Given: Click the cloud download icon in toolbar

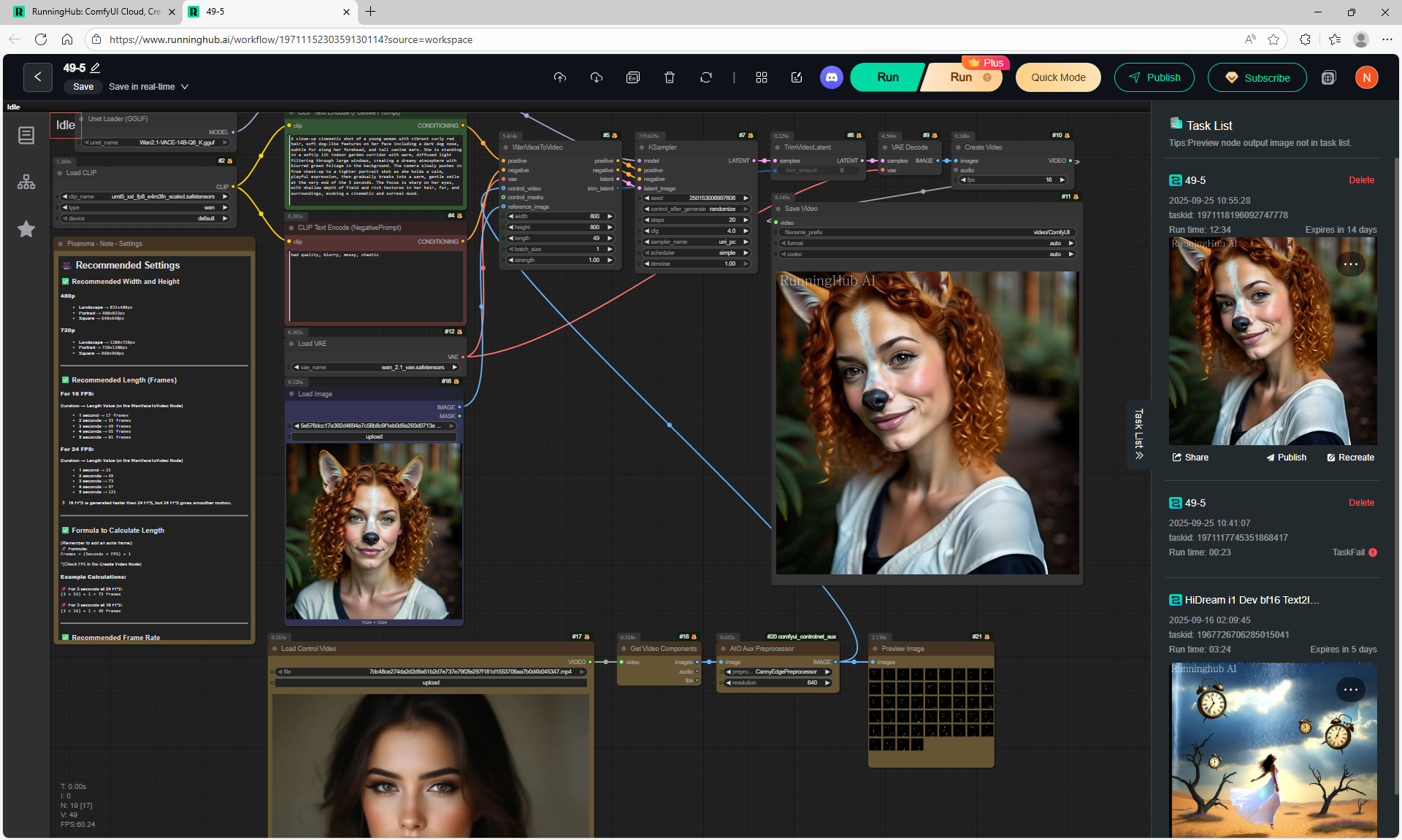Looking at the screenshot, I should pyautogui.click(x=597, y=77).
